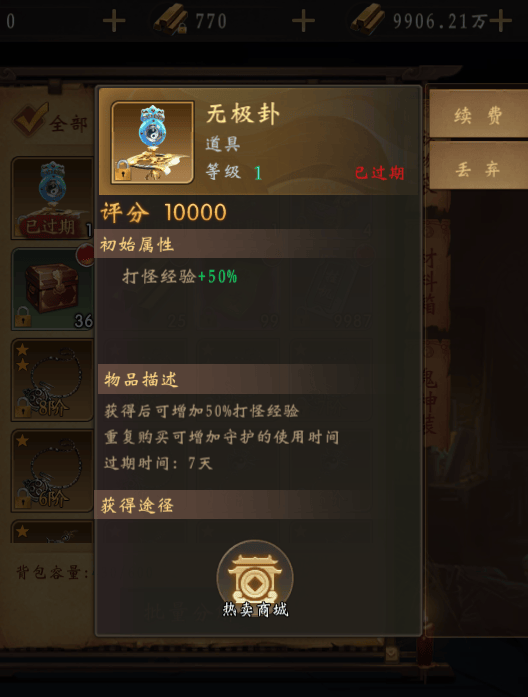Toggle the 全部 checkbox filter

[x=31, y=119]
